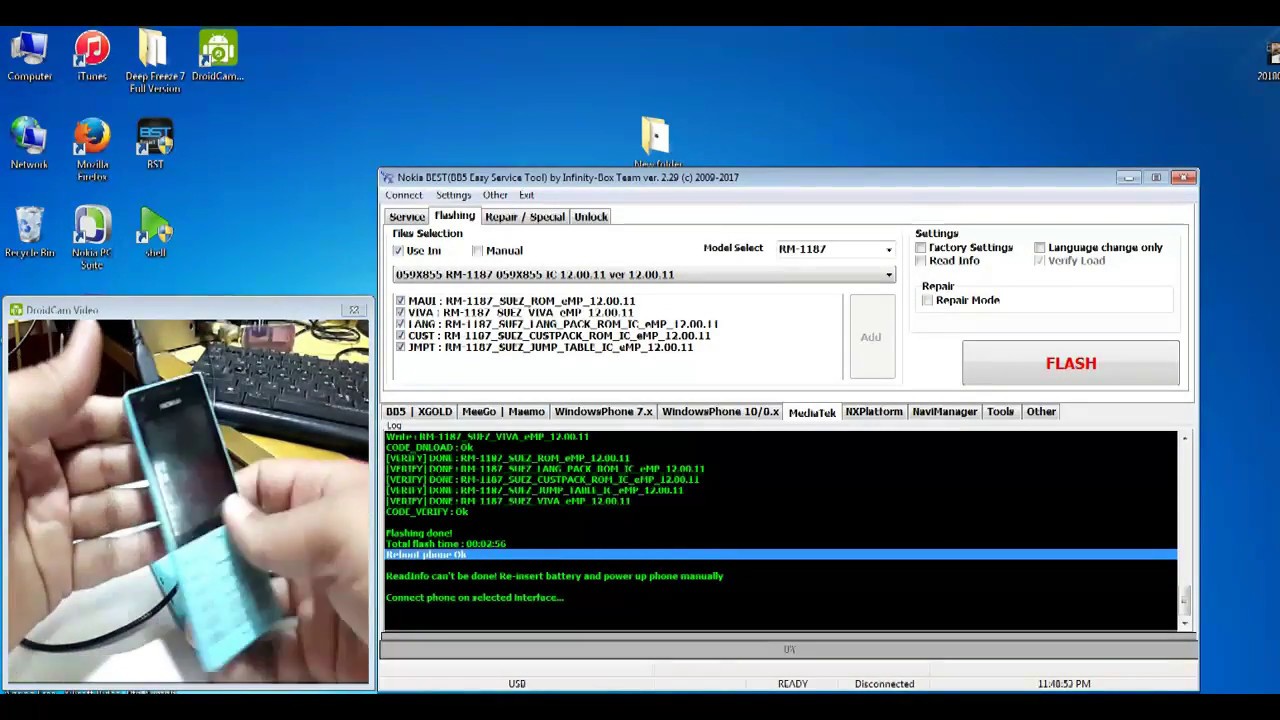Open the Computer desktop icon
Screen dimensions: 1280x720
coord(29,56)
